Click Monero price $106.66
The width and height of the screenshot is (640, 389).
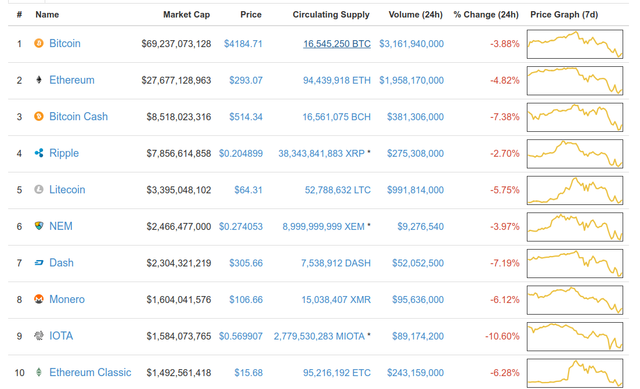click(246, 300)
